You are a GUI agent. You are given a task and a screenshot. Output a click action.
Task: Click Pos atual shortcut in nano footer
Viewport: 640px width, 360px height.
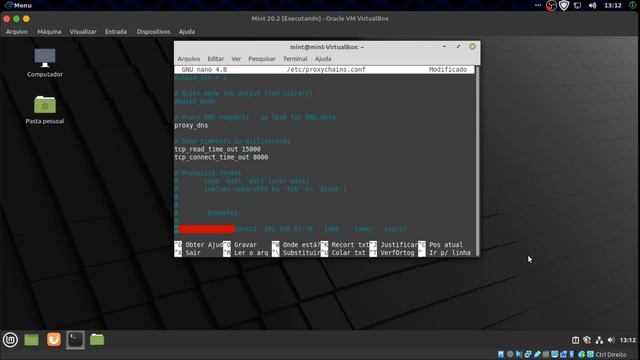click(x=441, y=244)
